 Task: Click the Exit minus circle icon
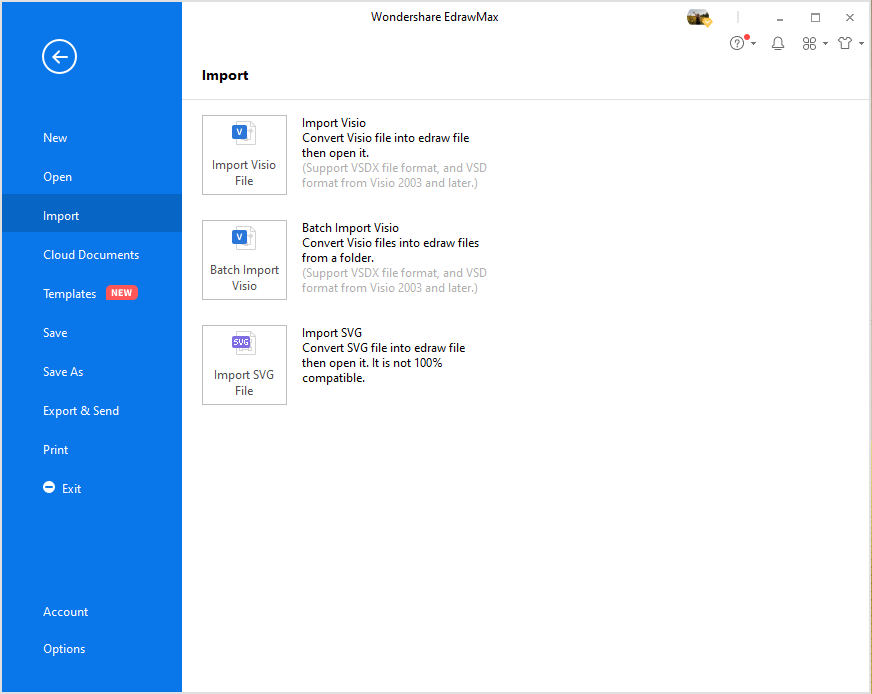pyautogui.click(x=49, y=487)
